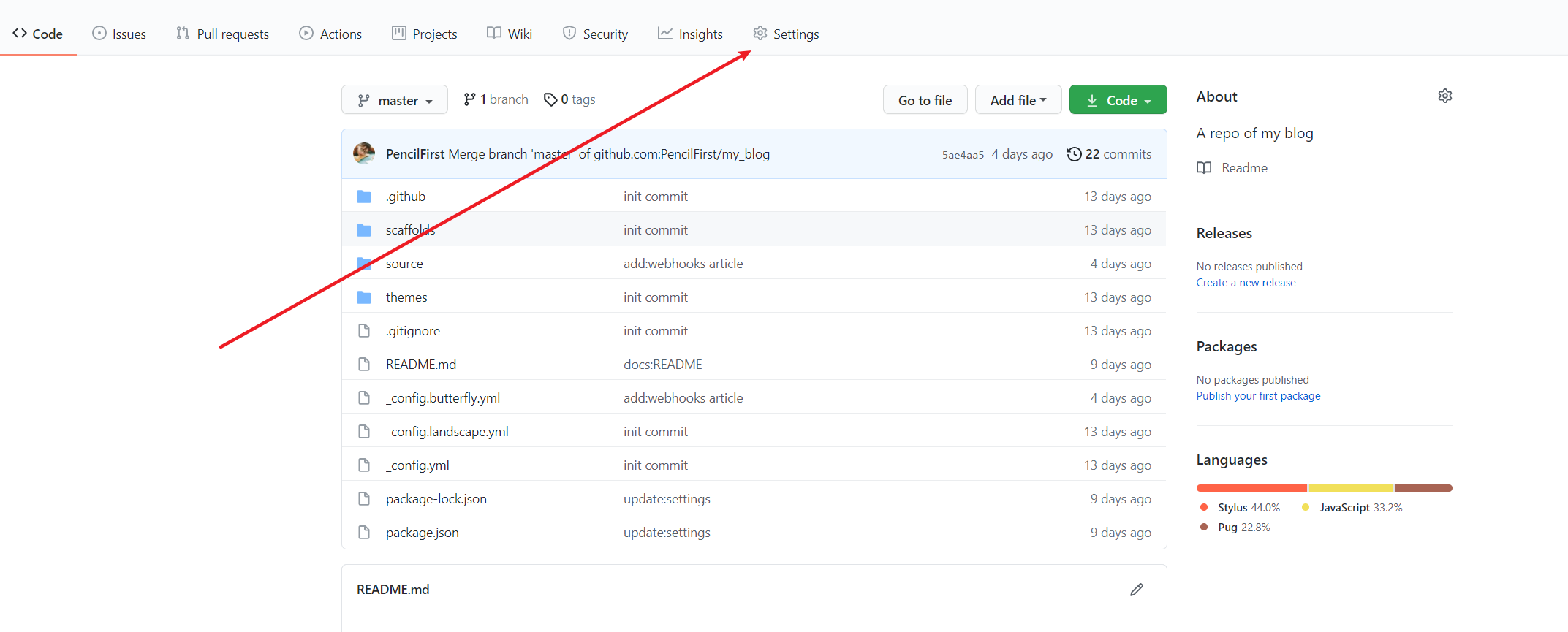View the 0 tags list

click(569, 99)
